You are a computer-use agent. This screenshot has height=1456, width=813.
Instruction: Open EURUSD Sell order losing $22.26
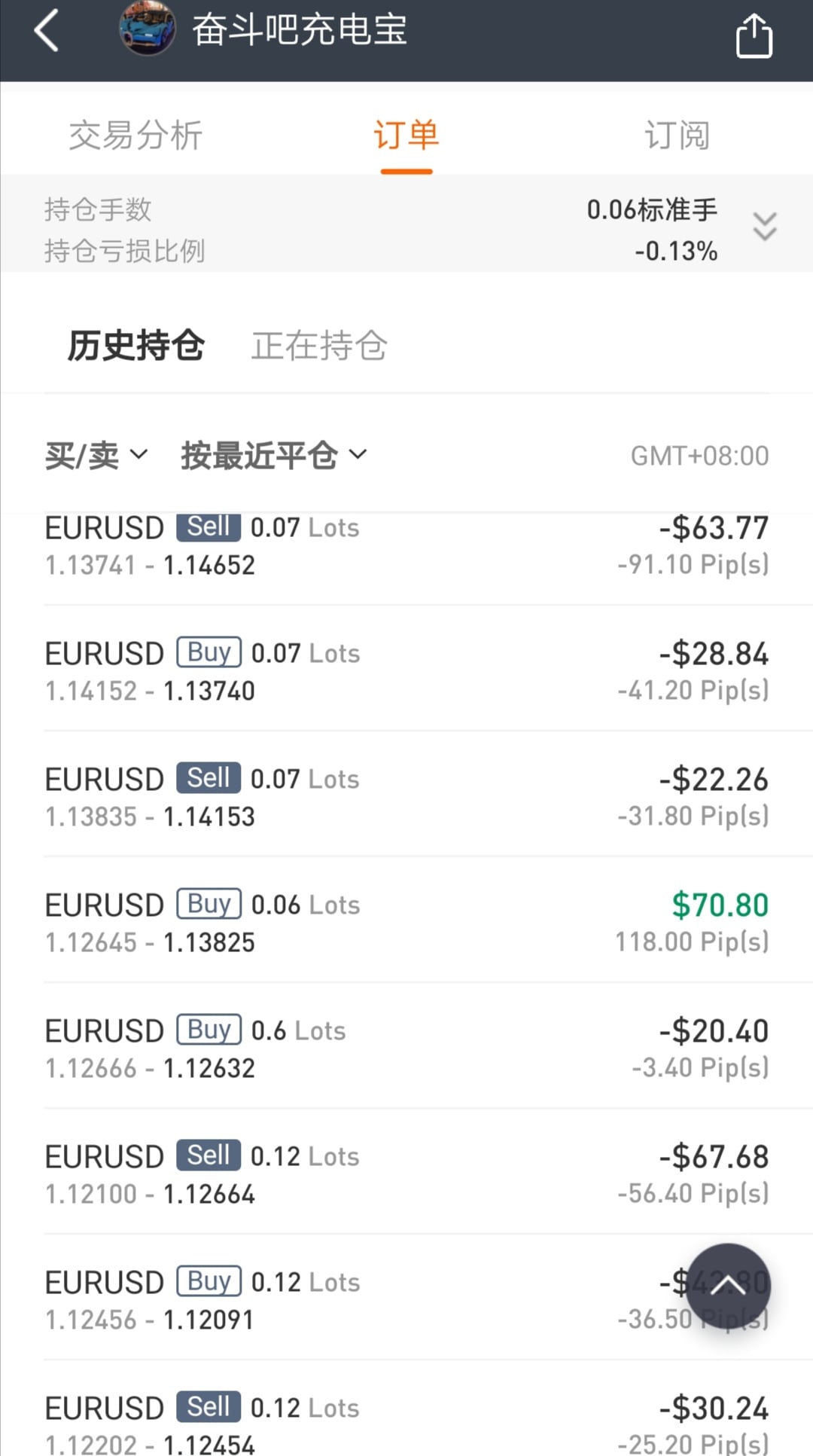[406, 797]
